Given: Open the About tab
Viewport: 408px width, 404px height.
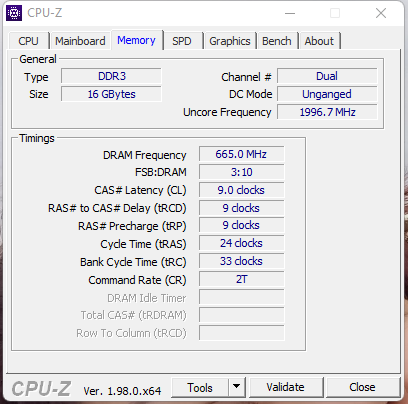Looking at the screenshot, I should [x=319, y=41].
